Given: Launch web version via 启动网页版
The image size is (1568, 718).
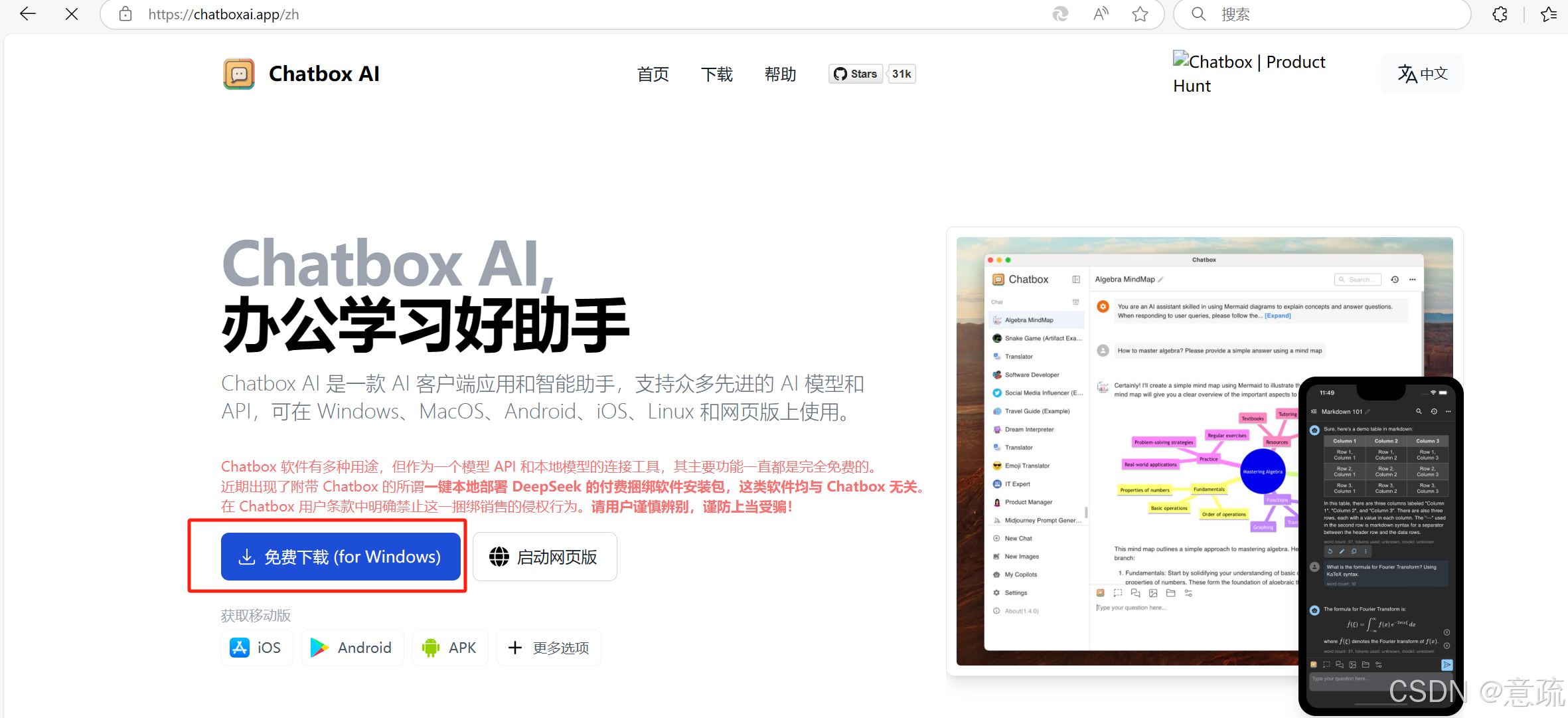Looking at the screenshot, I should click(x=544, y=557).
